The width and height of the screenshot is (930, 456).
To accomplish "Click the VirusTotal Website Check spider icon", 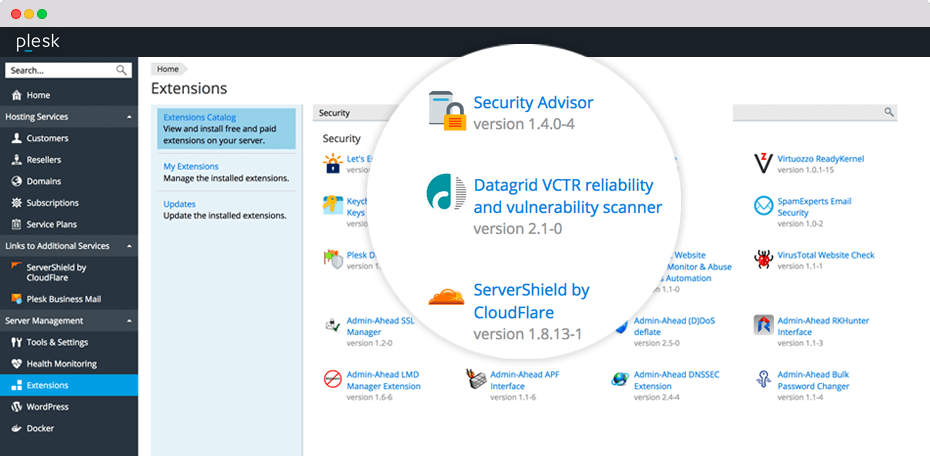I will (763, 260).
